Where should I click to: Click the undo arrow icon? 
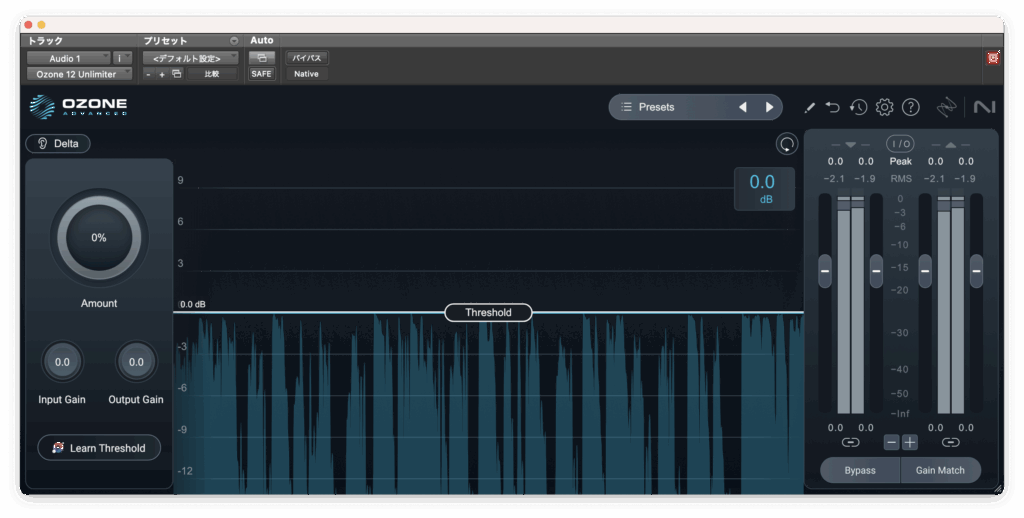pyautogui.click(x=833, y=107)
